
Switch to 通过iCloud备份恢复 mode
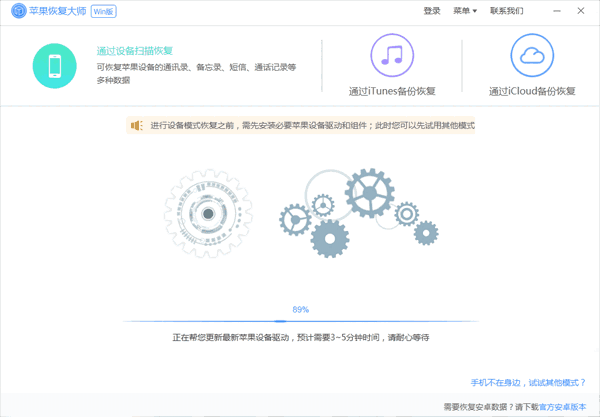point(532,91)
